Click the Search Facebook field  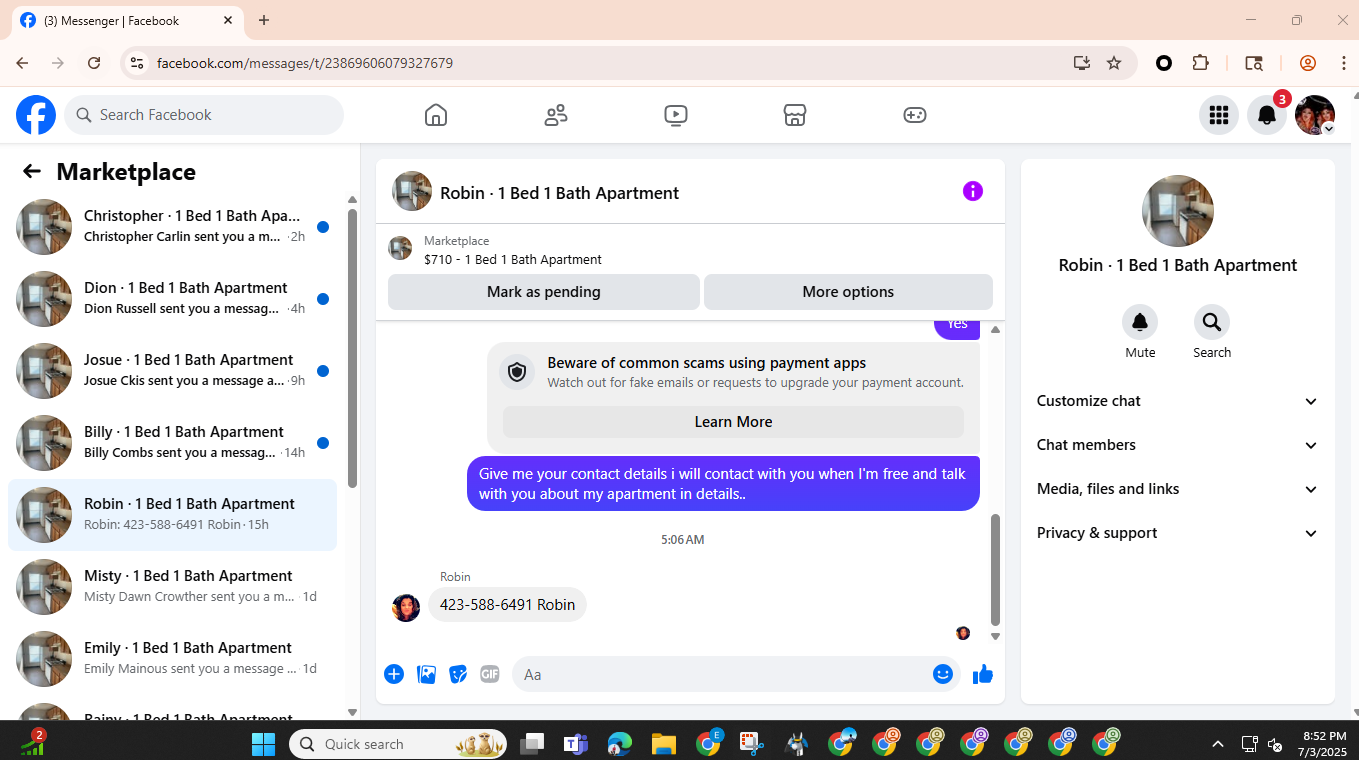(x=204, y=115)
